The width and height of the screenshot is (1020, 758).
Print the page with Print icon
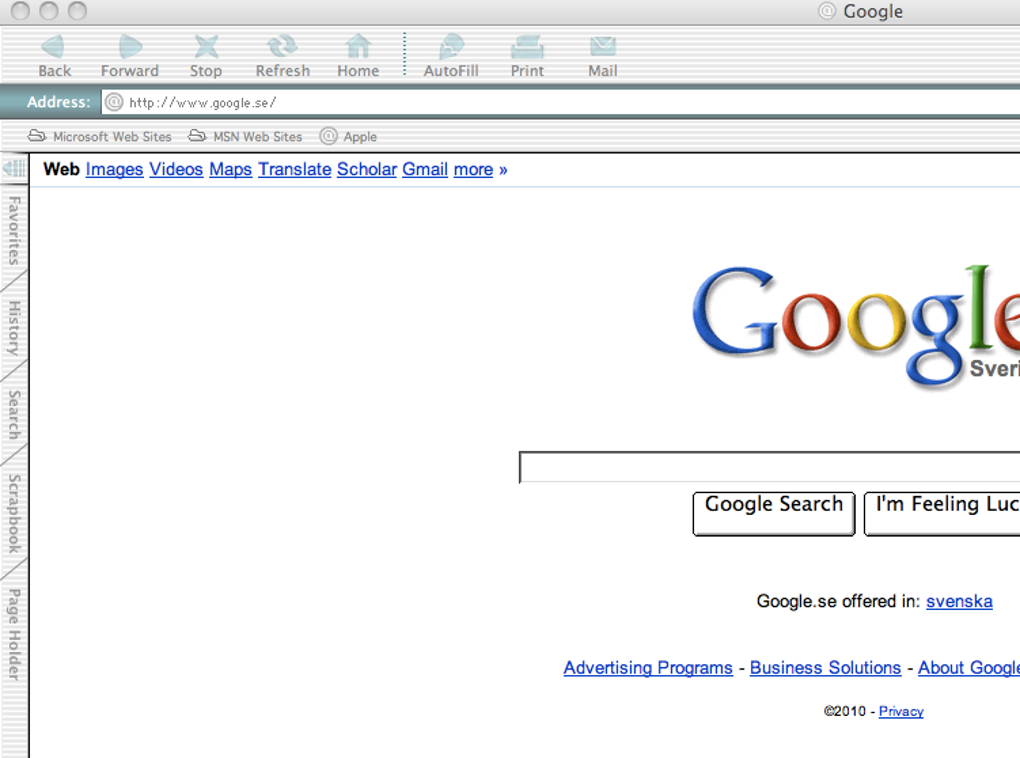pyautogui.click(x=527, y=56)
